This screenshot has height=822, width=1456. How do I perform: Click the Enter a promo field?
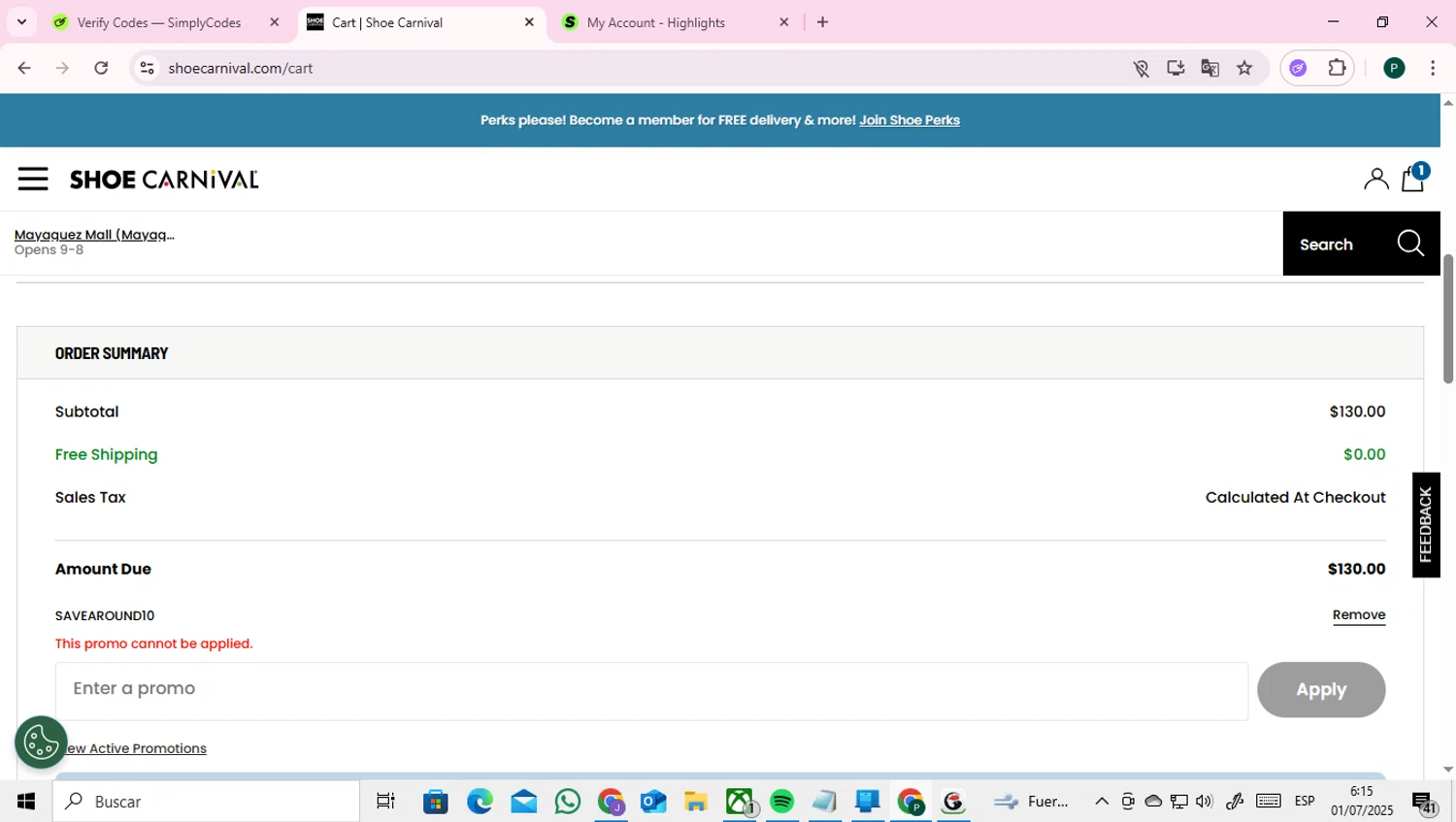click(x=651, y=691)
